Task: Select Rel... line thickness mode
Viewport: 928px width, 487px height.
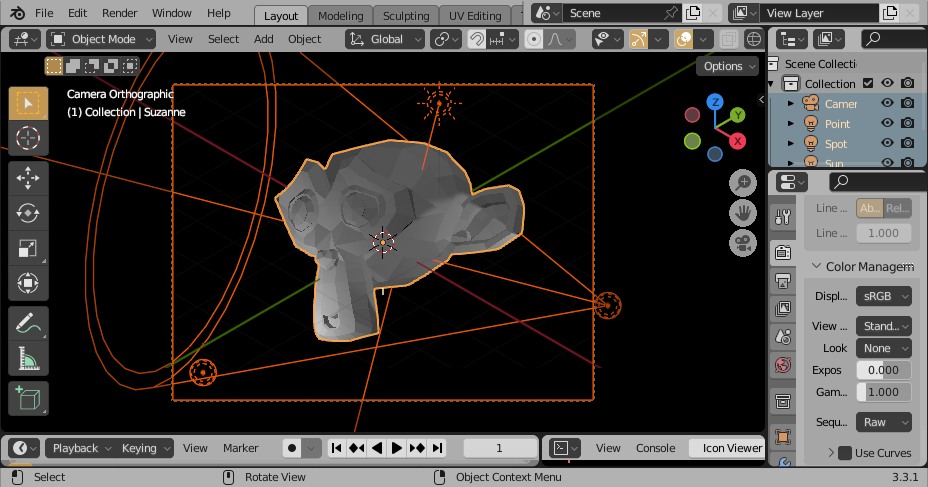Action: pyautogui.click(x=897, y=208)
